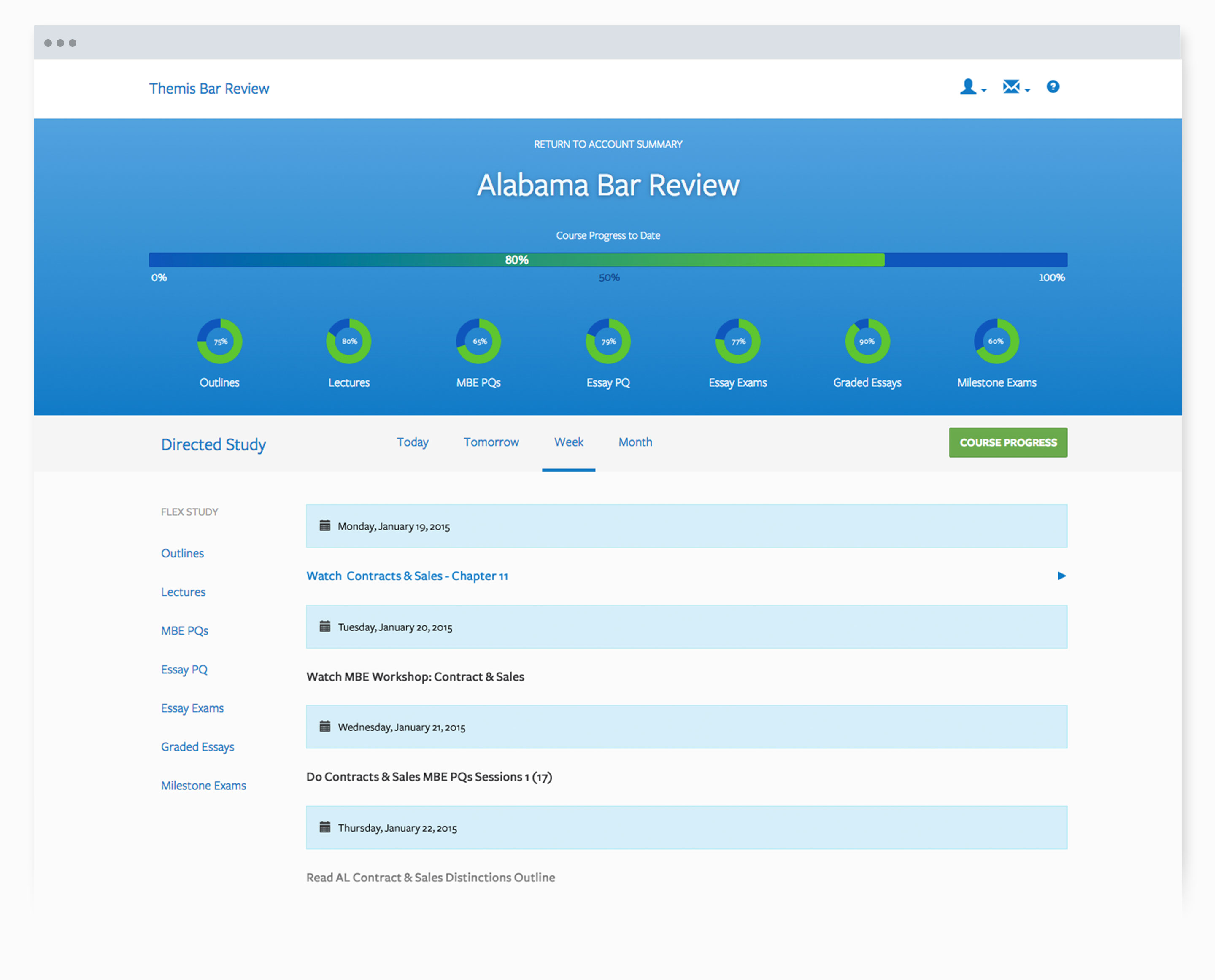Click the help question mark icon
Screen dimensions: 1215x980
coord(1052,87)
